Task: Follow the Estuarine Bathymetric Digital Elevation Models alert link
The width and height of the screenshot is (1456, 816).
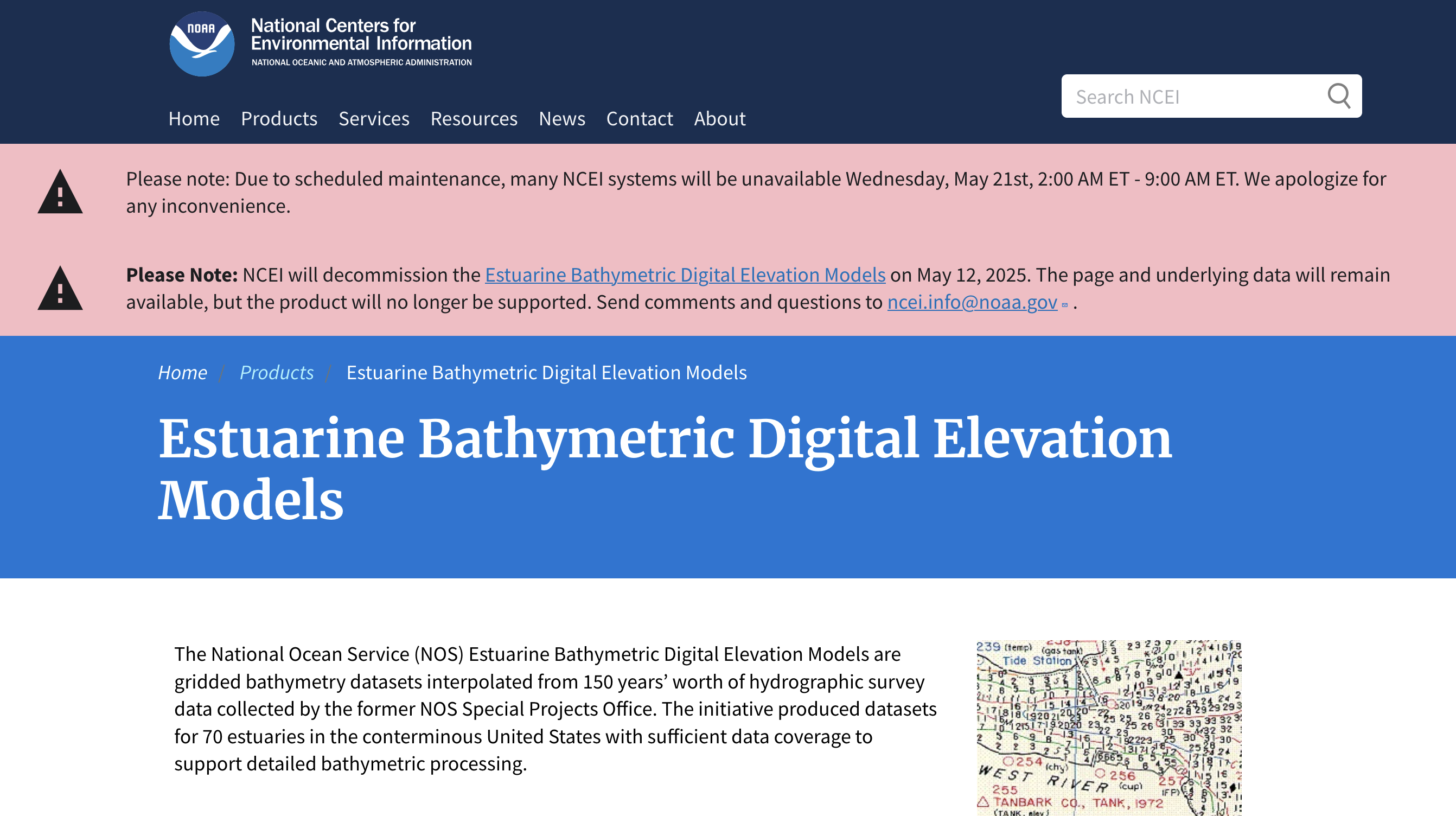Action: (x=685, y=275)
